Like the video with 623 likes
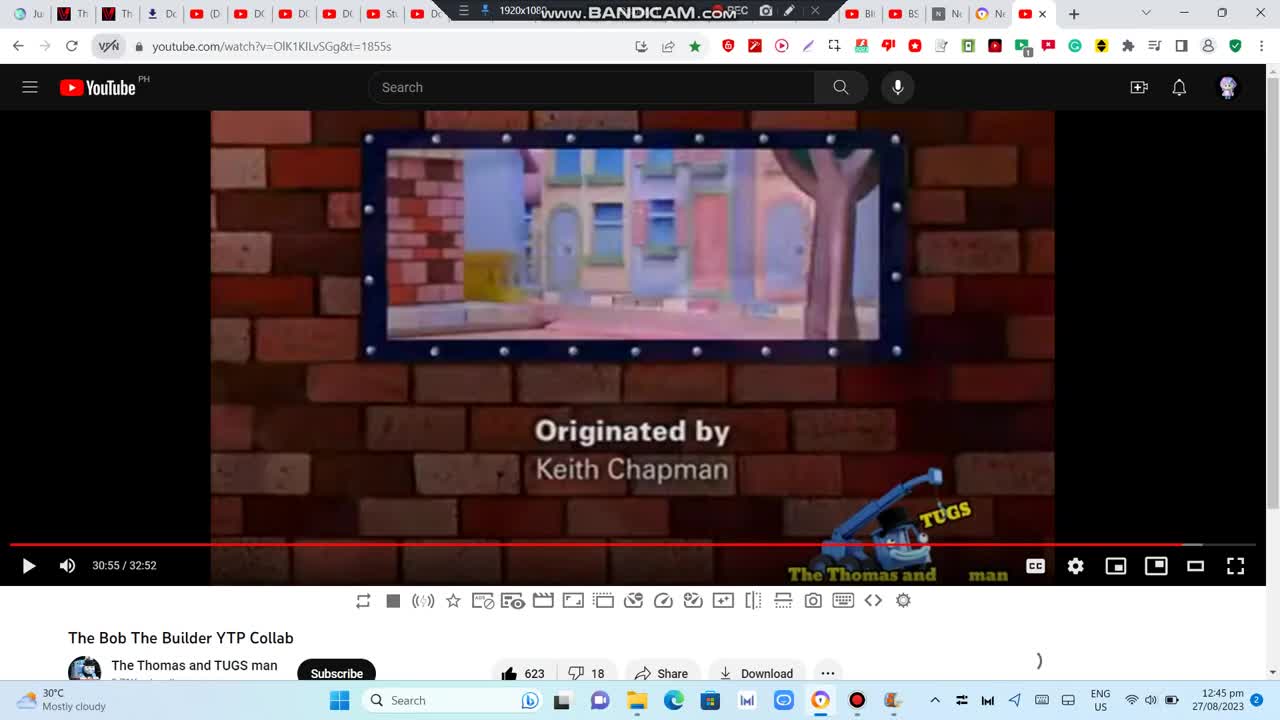Image resolution: width=1280 pixels, height=720 pixels. (523, 672)
